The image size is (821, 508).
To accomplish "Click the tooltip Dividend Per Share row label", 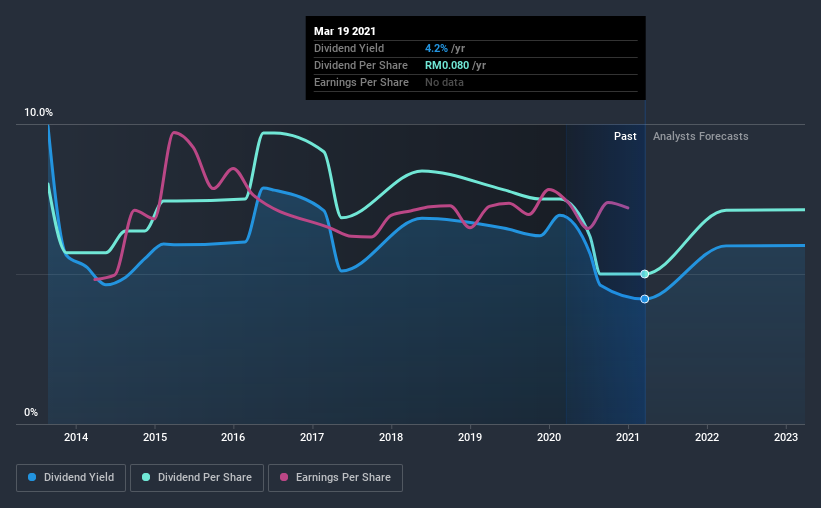I will pyautogui.click(x=361, y=65).
